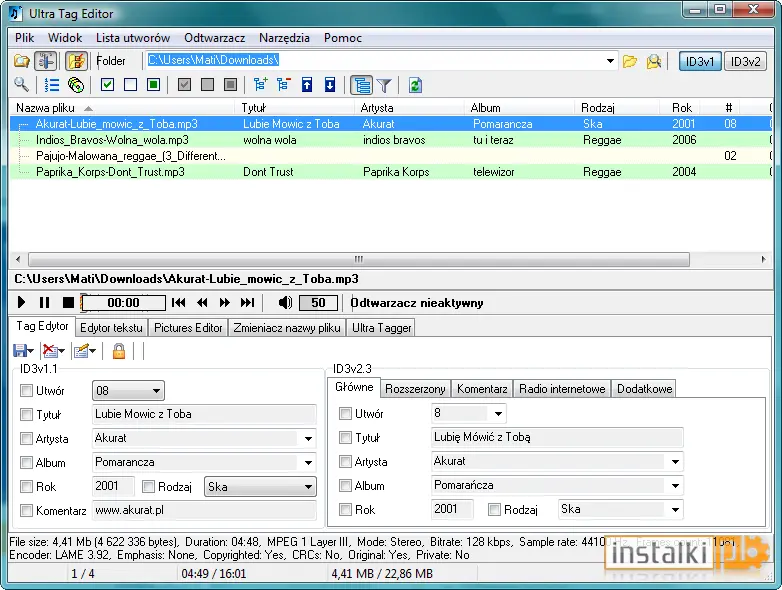Click the floppy disk save tag icon
Image resolution: width=782 pixels, height=590 pixels.
click(23, 351)
